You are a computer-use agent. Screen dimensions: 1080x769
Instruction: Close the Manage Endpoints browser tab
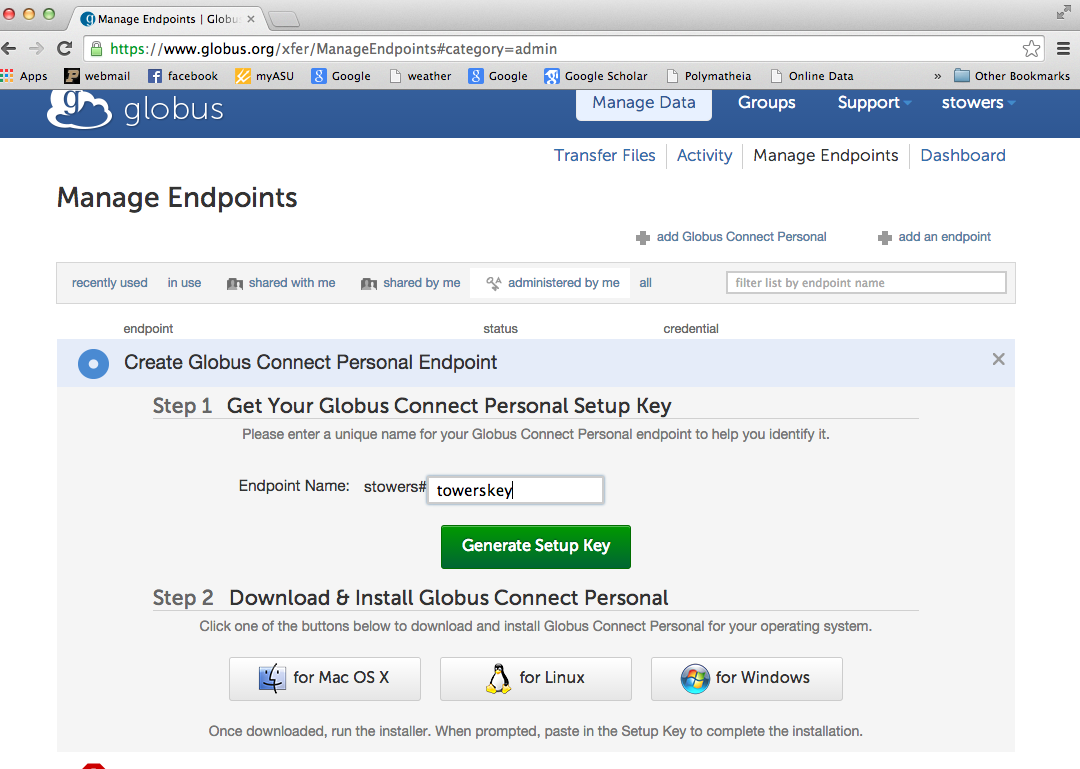tap(251, 19)
